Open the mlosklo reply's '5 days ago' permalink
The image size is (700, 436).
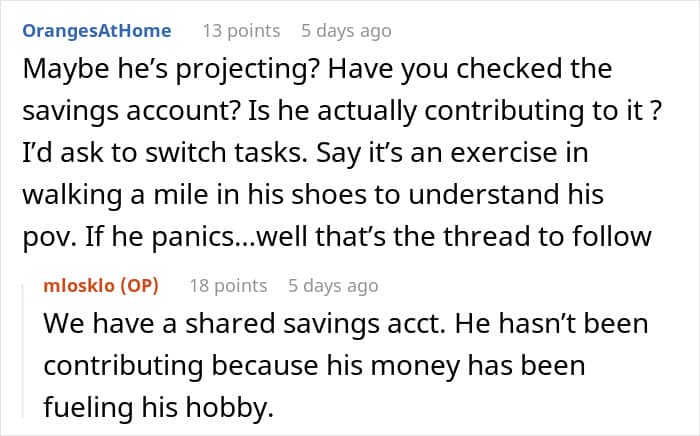333,286
